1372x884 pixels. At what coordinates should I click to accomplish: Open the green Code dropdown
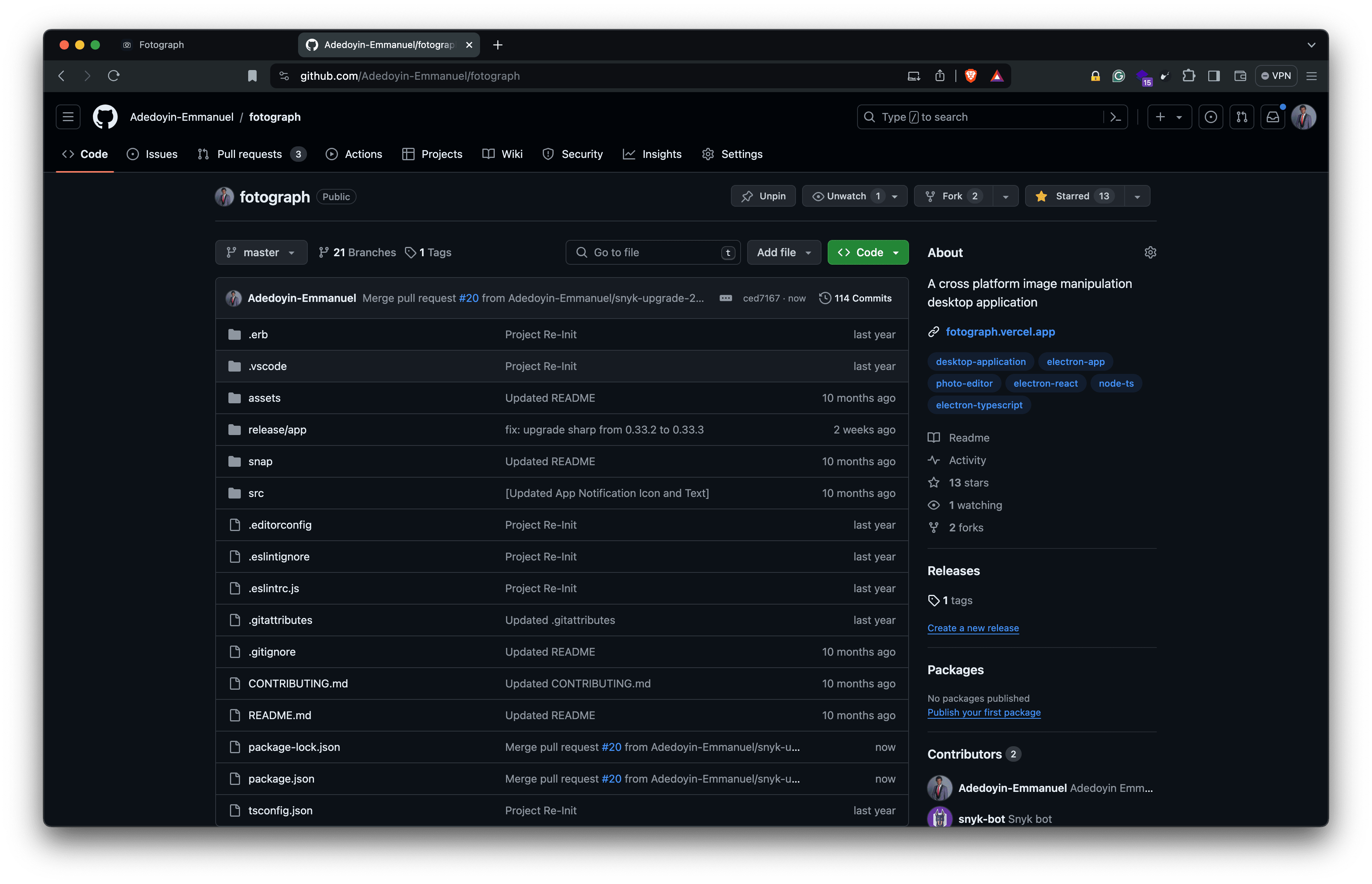(x=868, y=253)
